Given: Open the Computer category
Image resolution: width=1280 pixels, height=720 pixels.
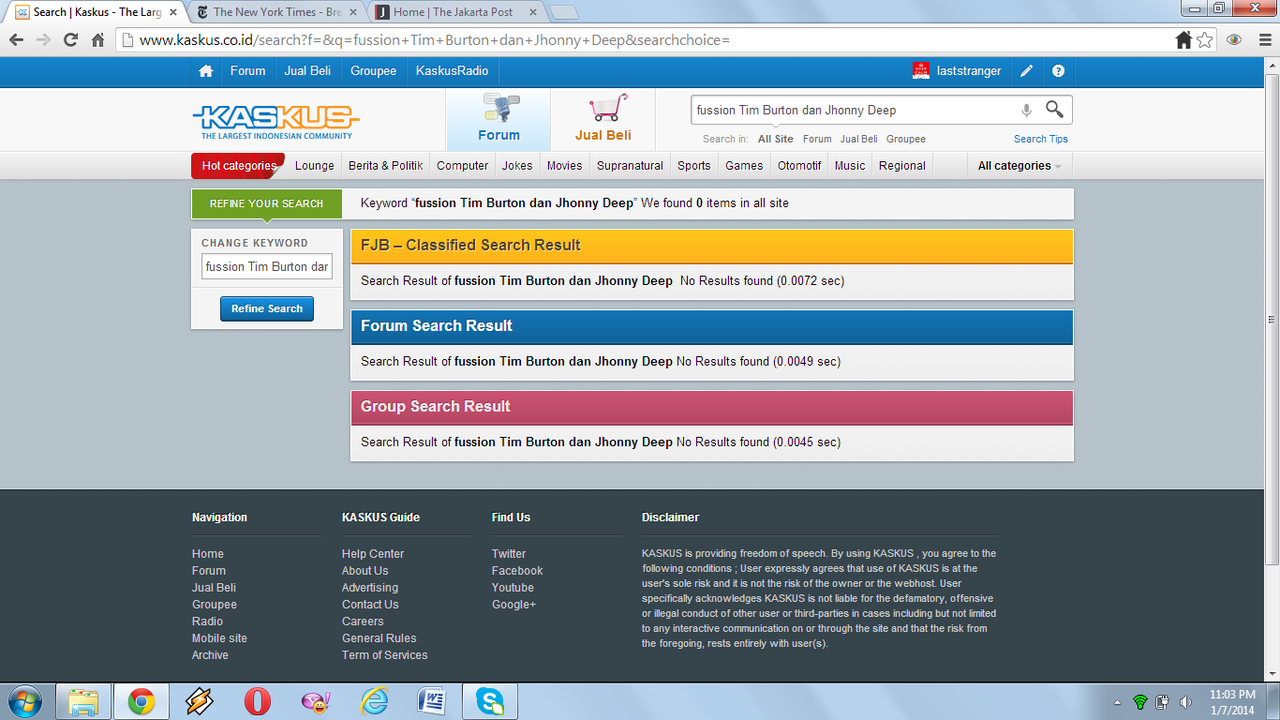Looking at the screenshot, I should tap(463, 166).
